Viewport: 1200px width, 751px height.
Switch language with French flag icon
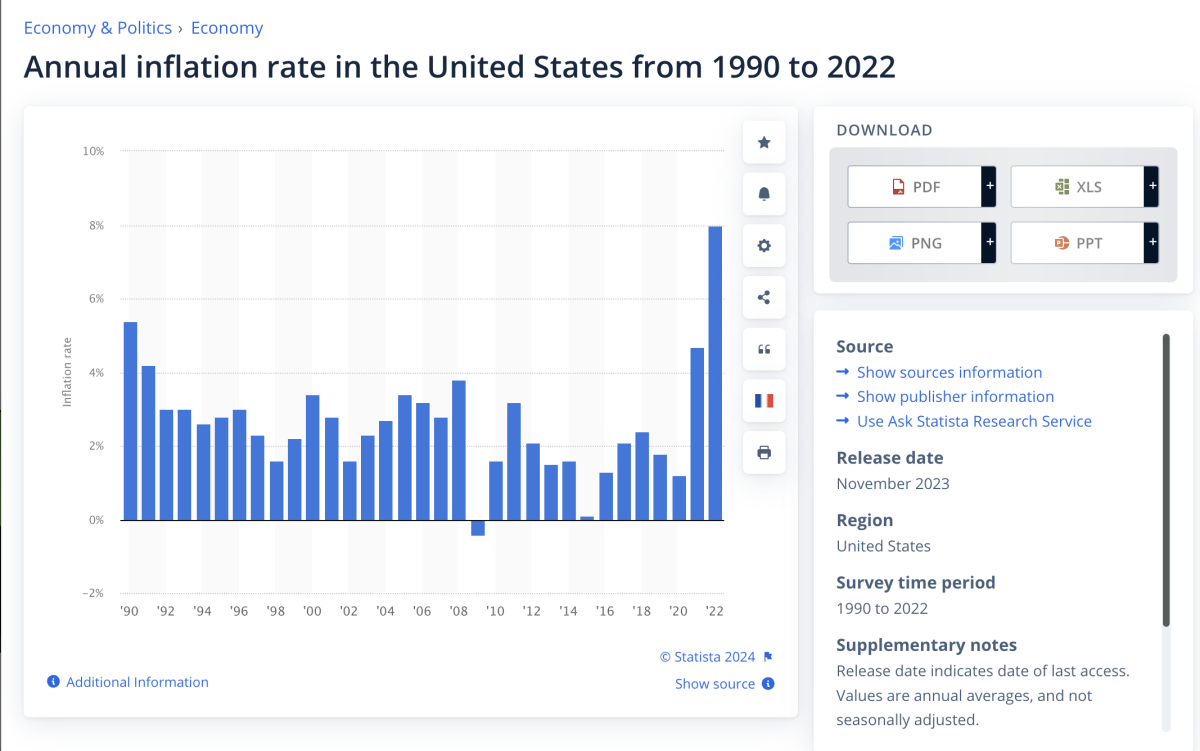(x=764, y=401)
